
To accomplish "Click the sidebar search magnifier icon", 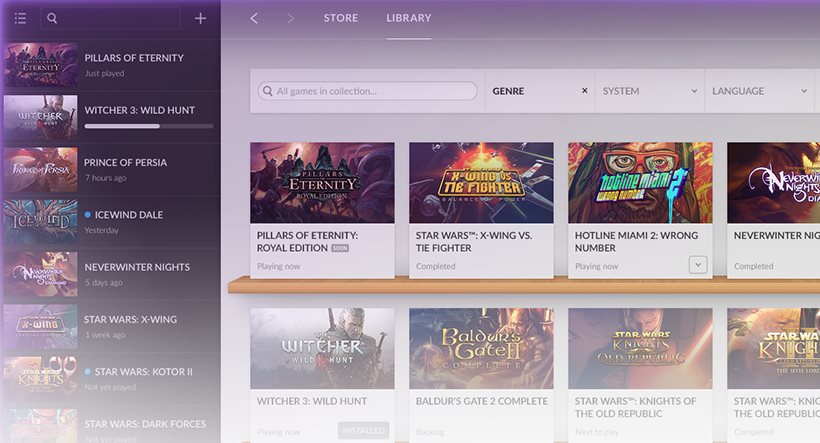I will coord(52,18).
